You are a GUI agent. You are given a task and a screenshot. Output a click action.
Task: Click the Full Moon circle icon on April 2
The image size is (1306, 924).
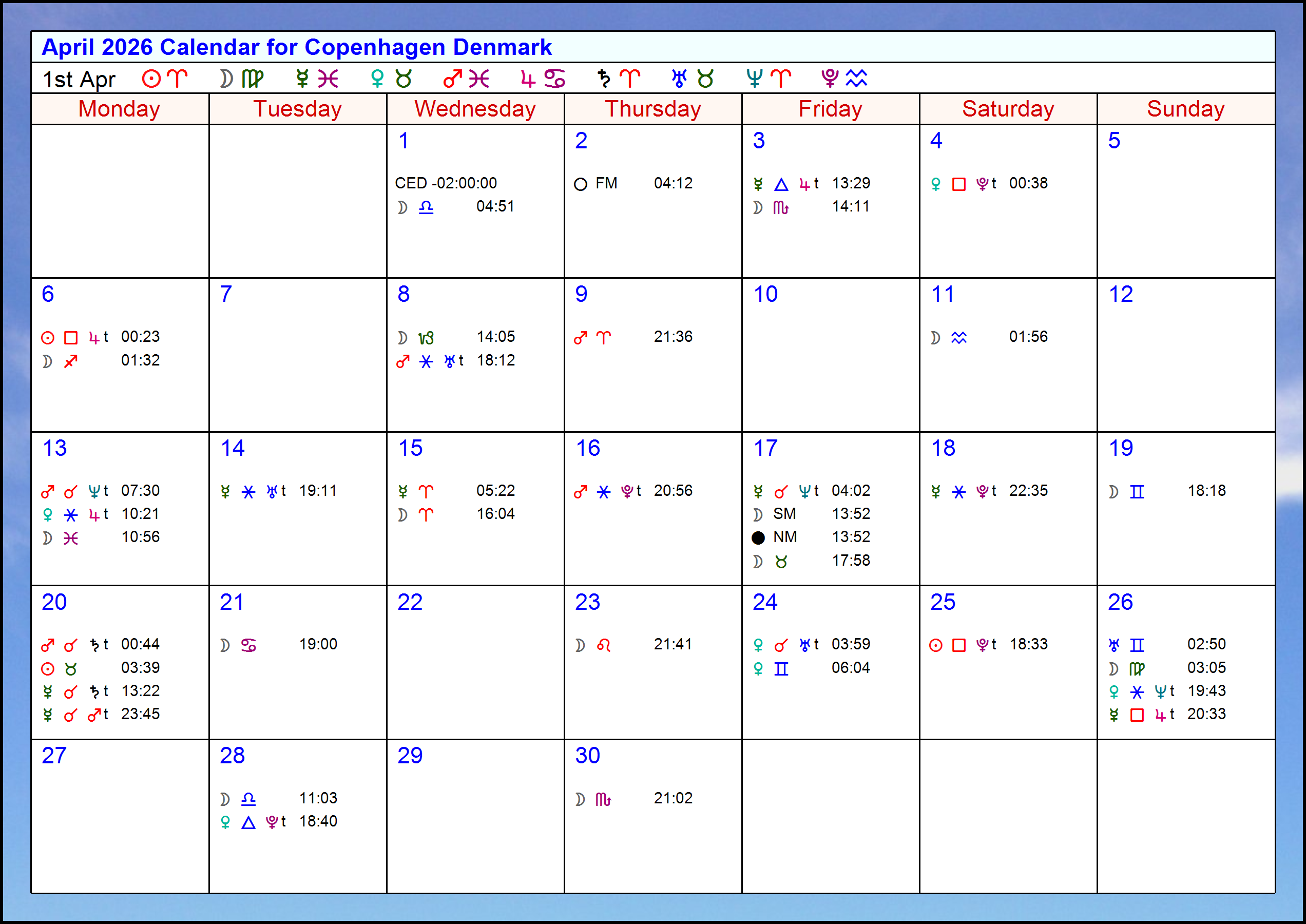coord(581,184)
